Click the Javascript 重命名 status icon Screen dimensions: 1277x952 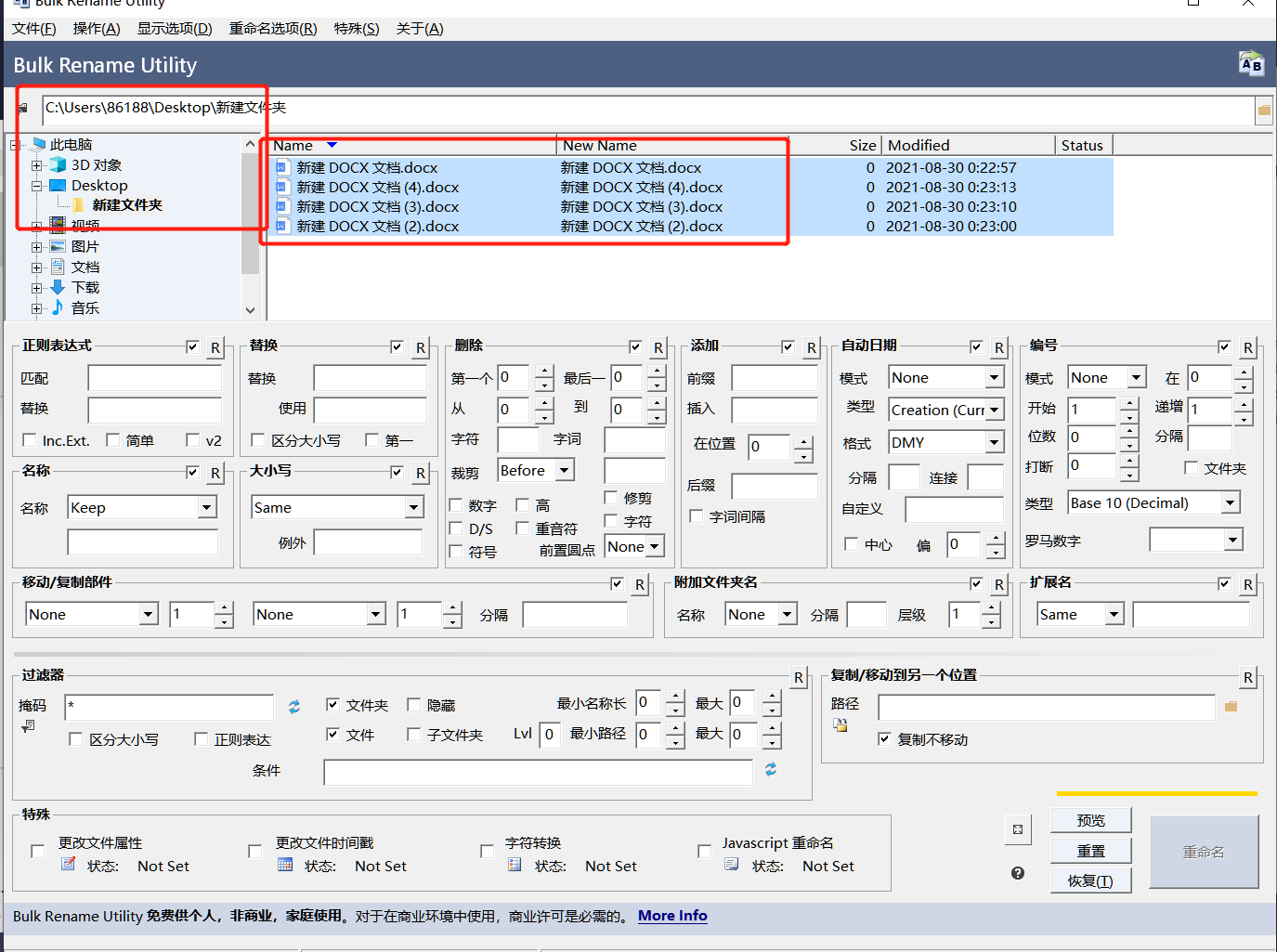click(x=732, y=865)
